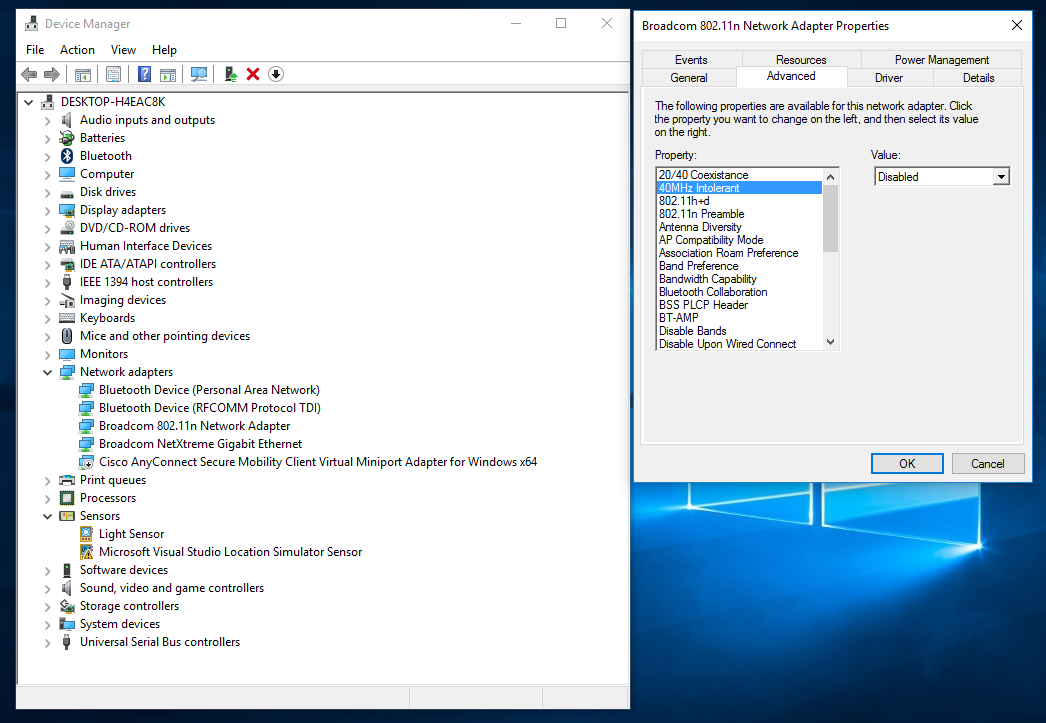This screenshot has width=1046, height=723.
Task: Open the Value dropdown showing Disabled
Action: pyautogui.click(x=999, y=176)
